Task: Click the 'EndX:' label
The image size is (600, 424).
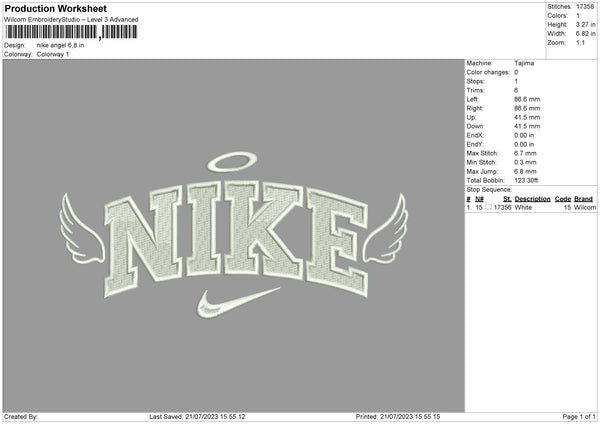Action: click(x=475, y=135)
